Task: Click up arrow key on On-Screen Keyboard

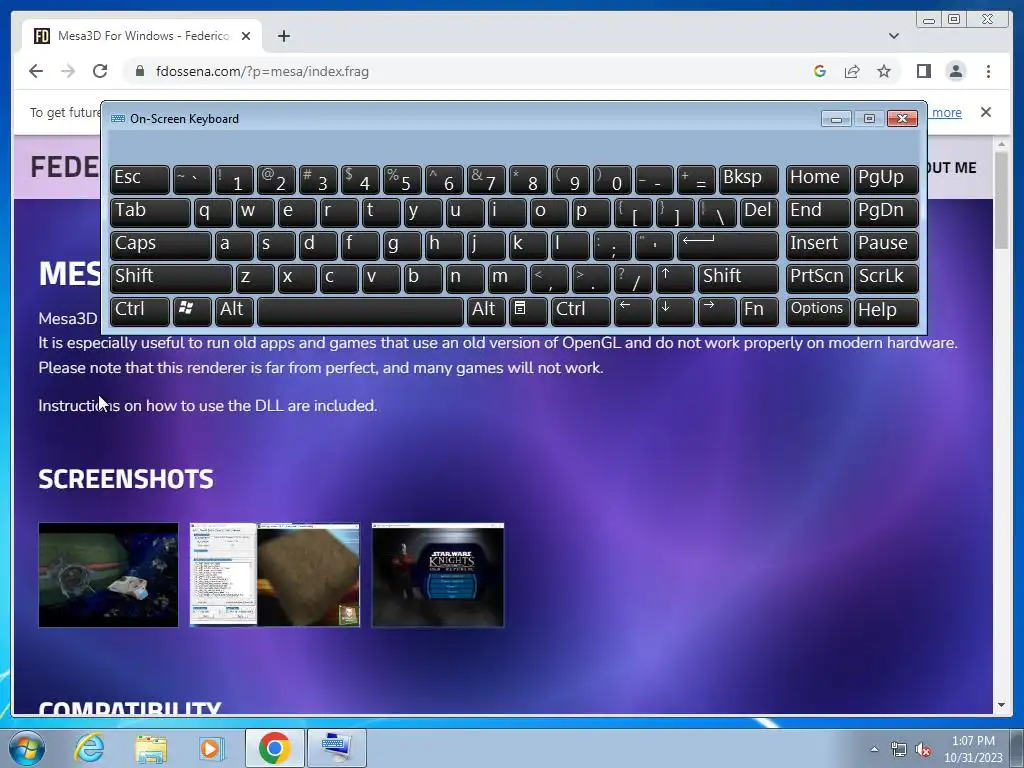Action: pyautogui.click(x=675, y=277)
